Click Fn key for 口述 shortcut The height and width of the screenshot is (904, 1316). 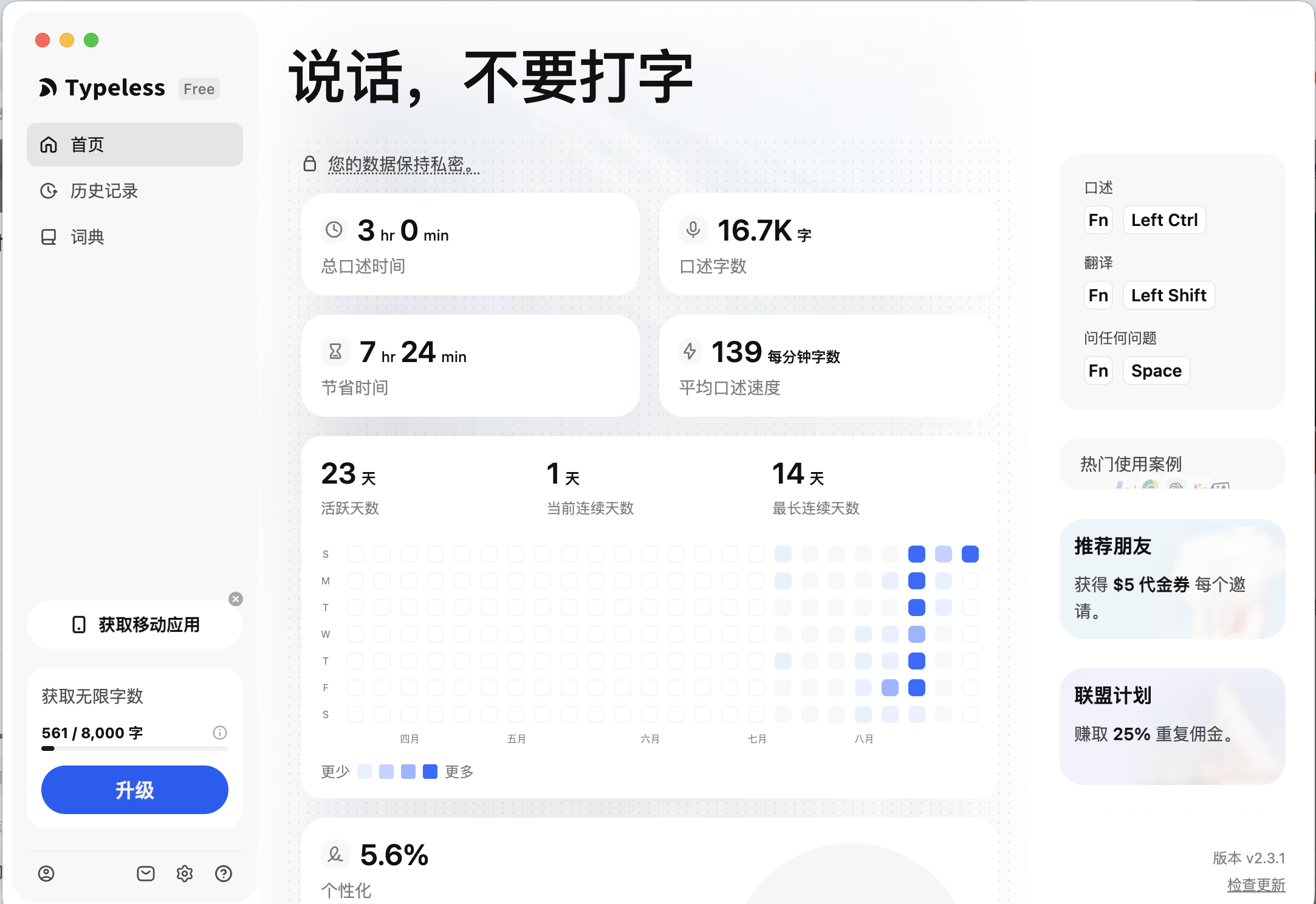[x=1098, y=220]
